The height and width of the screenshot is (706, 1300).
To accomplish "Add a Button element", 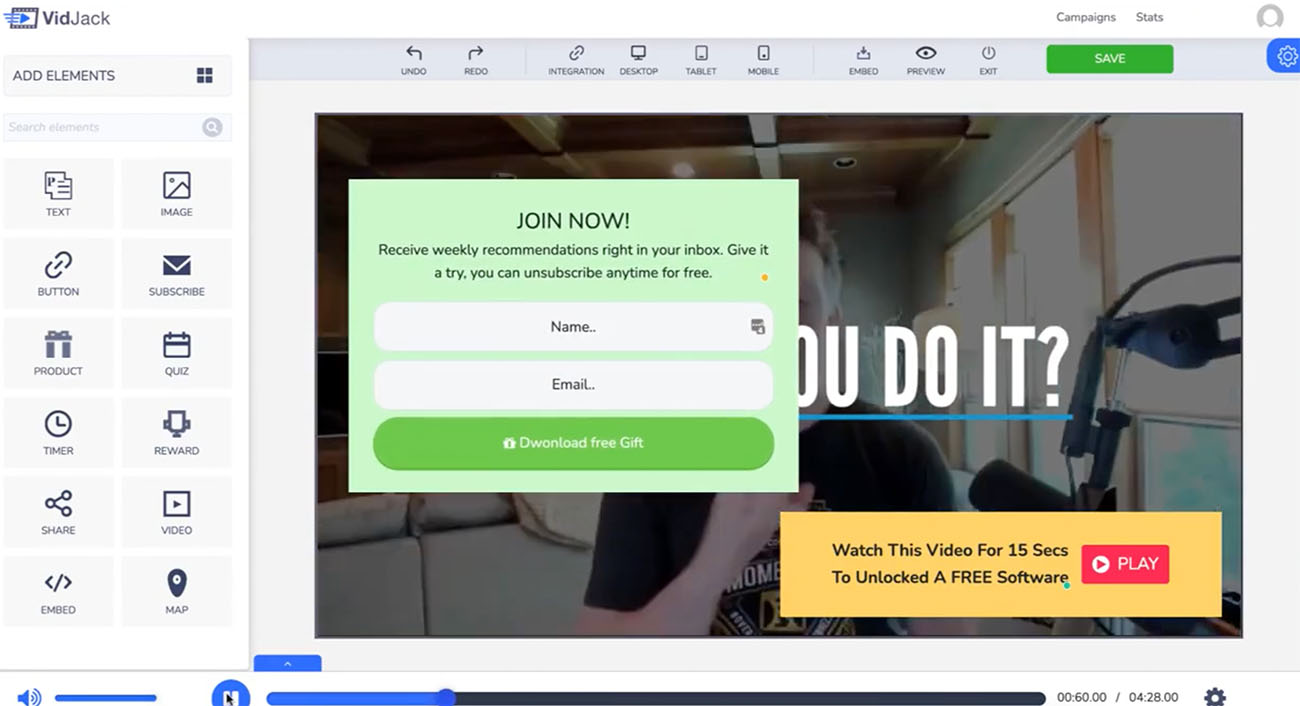I will tap(58, 273).
